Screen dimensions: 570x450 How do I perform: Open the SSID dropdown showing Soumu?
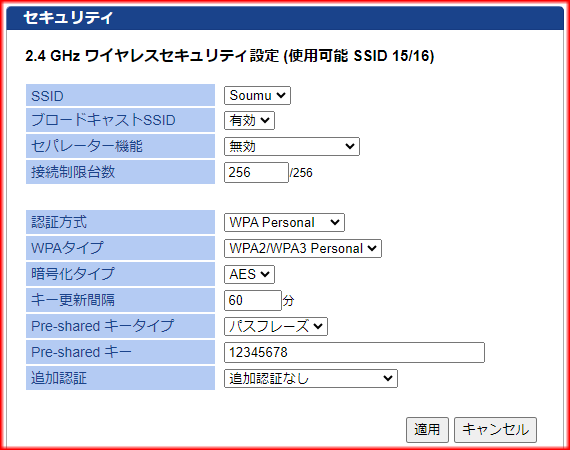[x=257, y=96]
